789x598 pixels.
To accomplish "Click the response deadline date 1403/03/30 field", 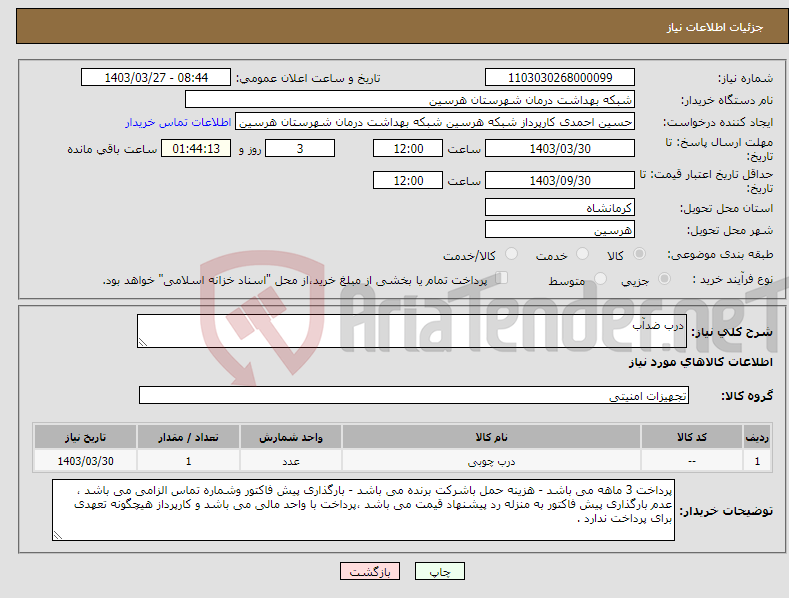I will 560,148.
